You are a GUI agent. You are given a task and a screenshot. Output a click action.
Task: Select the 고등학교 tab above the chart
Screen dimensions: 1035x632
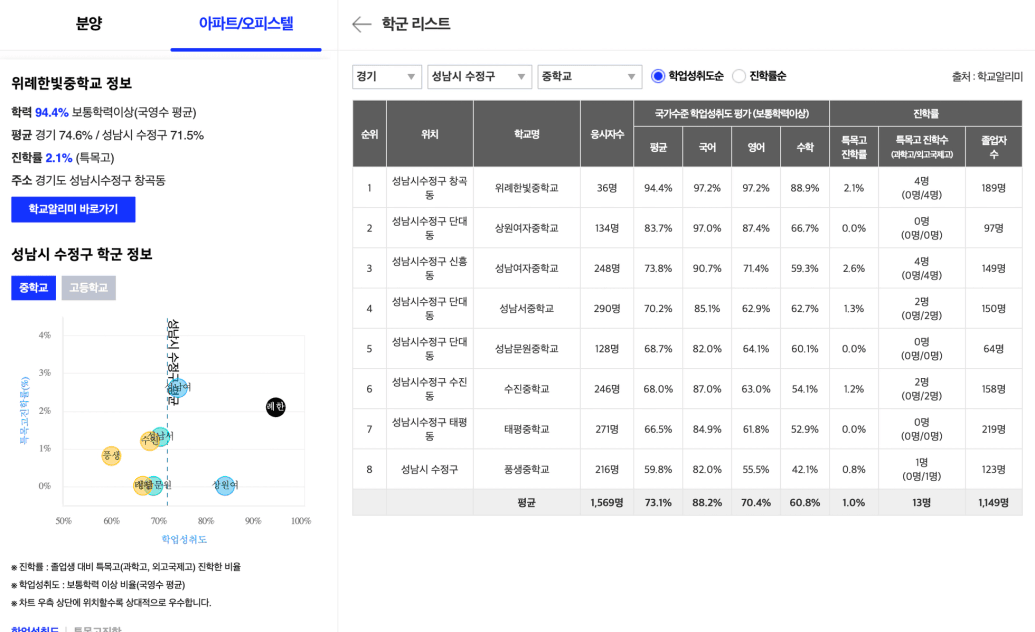88,288
